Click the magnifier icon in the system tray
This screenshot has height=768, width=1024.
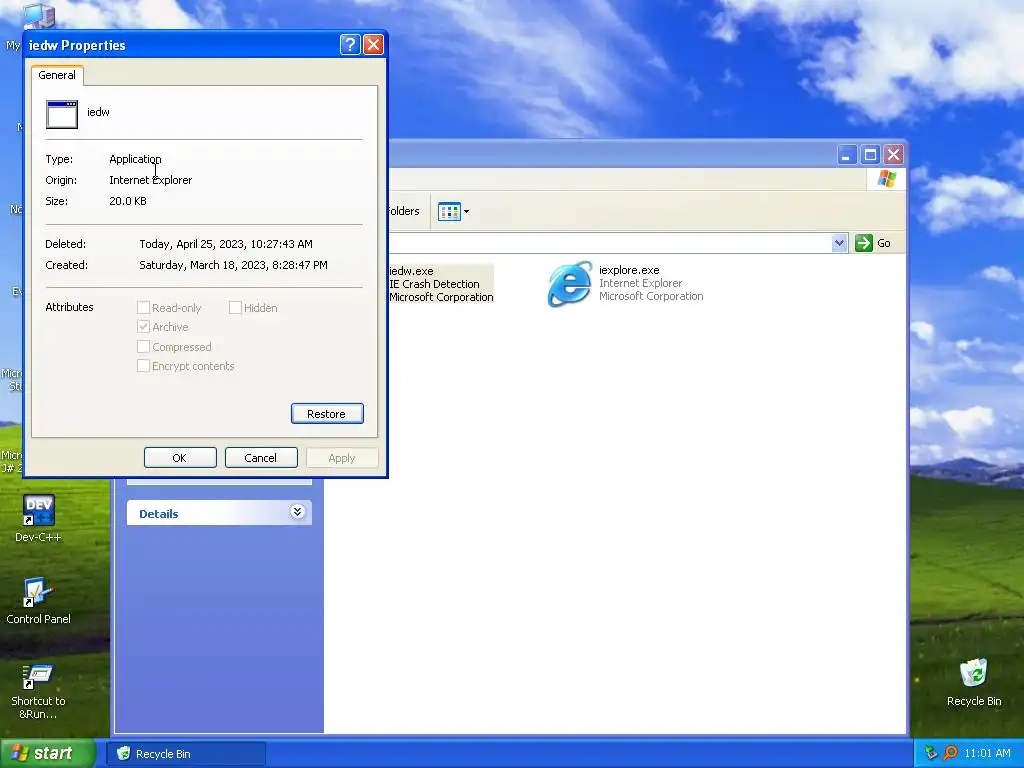pos(950,753)
